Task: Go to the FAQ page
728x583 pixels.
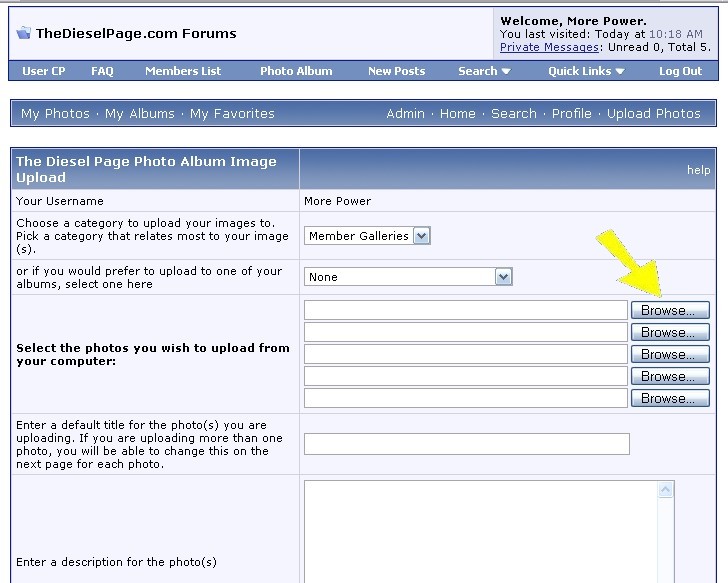Action: pyautogui.click(x=102, y=71)
